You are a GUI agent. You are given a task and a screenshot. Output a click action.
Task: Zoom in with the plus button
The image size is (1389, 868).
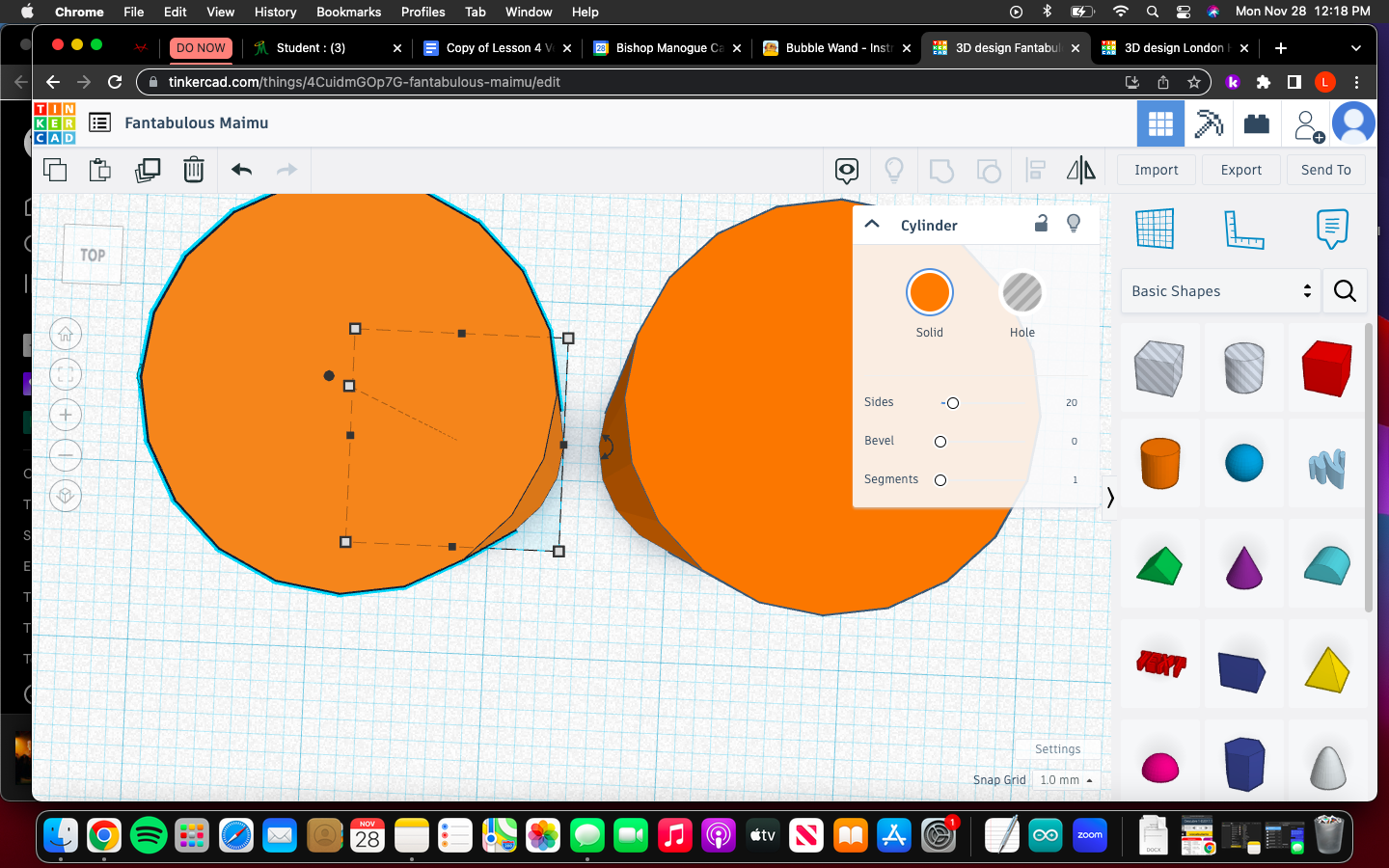pos(66,416)
